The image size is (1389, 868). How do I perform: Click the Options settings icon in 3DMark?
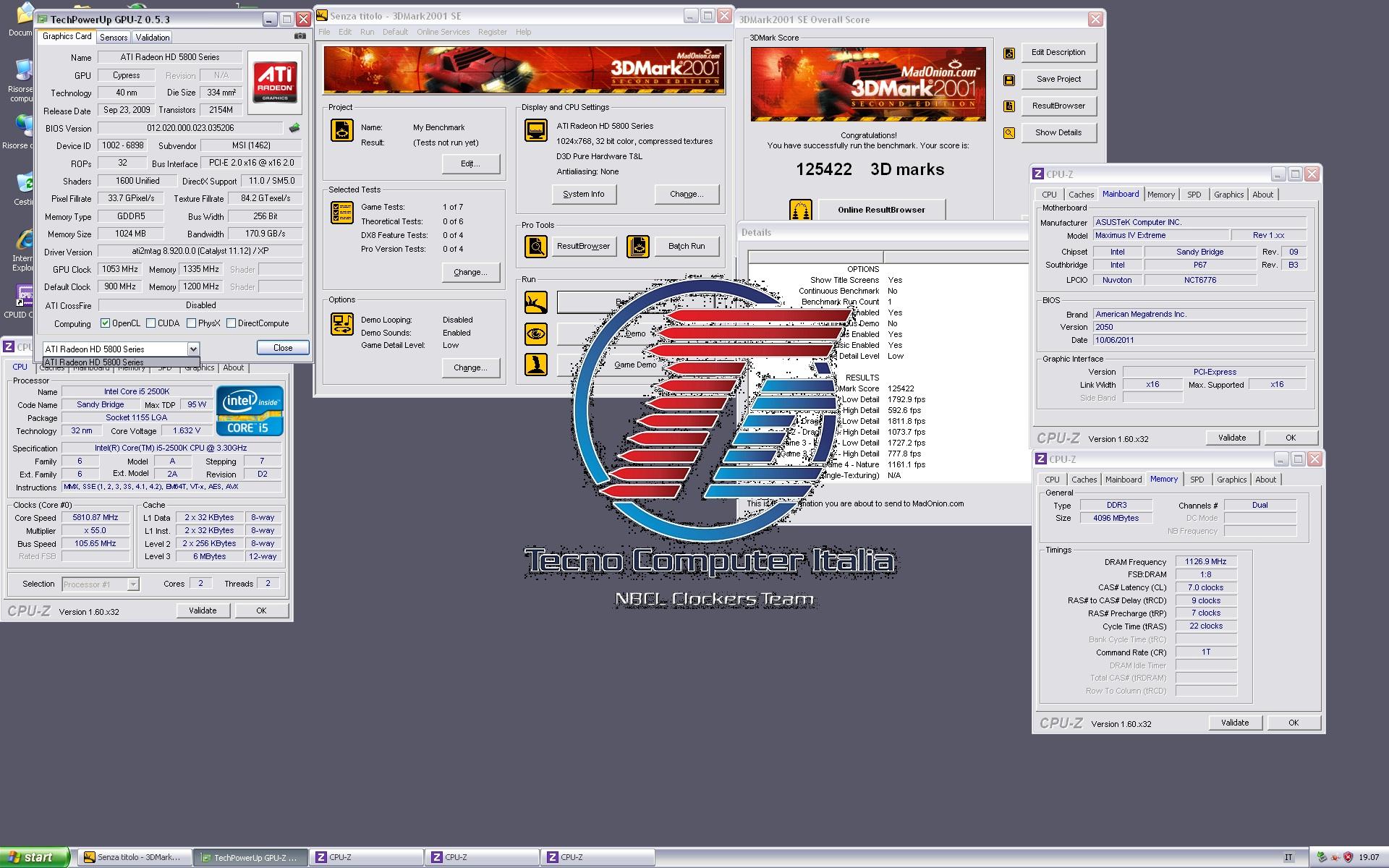coord(342,324)
